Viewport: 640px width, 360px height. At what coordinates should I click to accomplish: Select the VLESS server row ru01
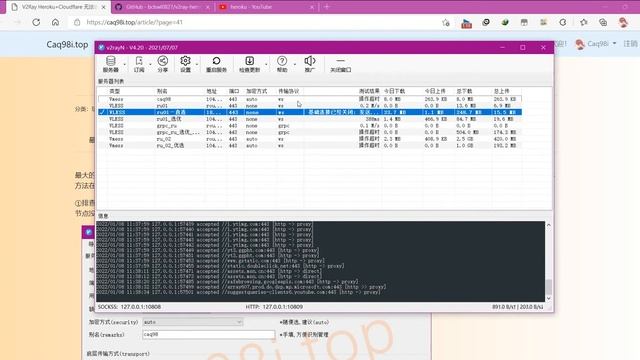310,106
